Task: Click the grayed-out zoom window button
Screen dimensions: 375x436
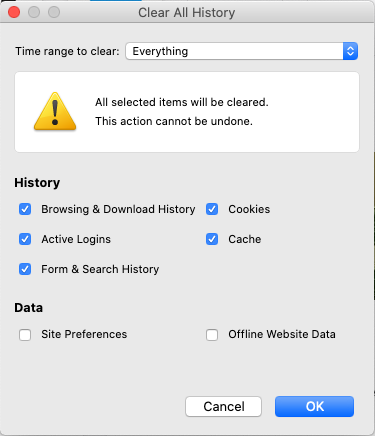Action: point(54,12)
